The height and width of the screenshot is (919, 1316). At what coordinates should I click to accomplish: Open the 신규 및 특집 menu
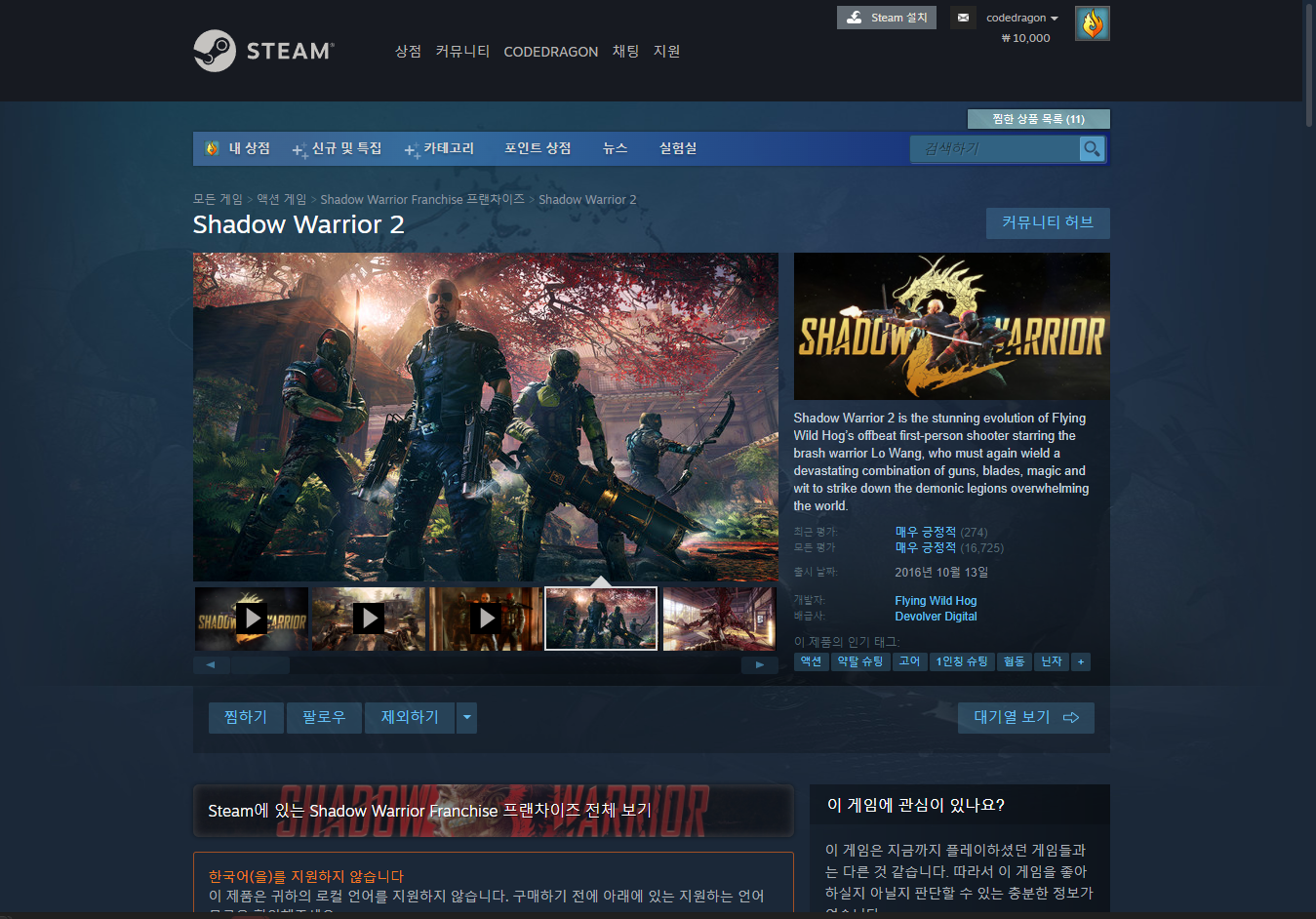pyautogui.click(x=338, y=148)
